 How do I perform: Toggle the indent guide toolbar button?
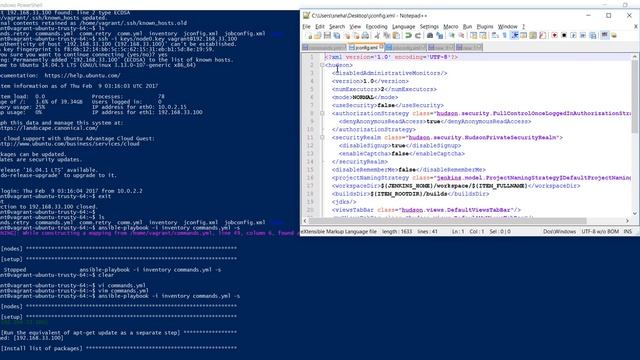[x=515, y=36]
